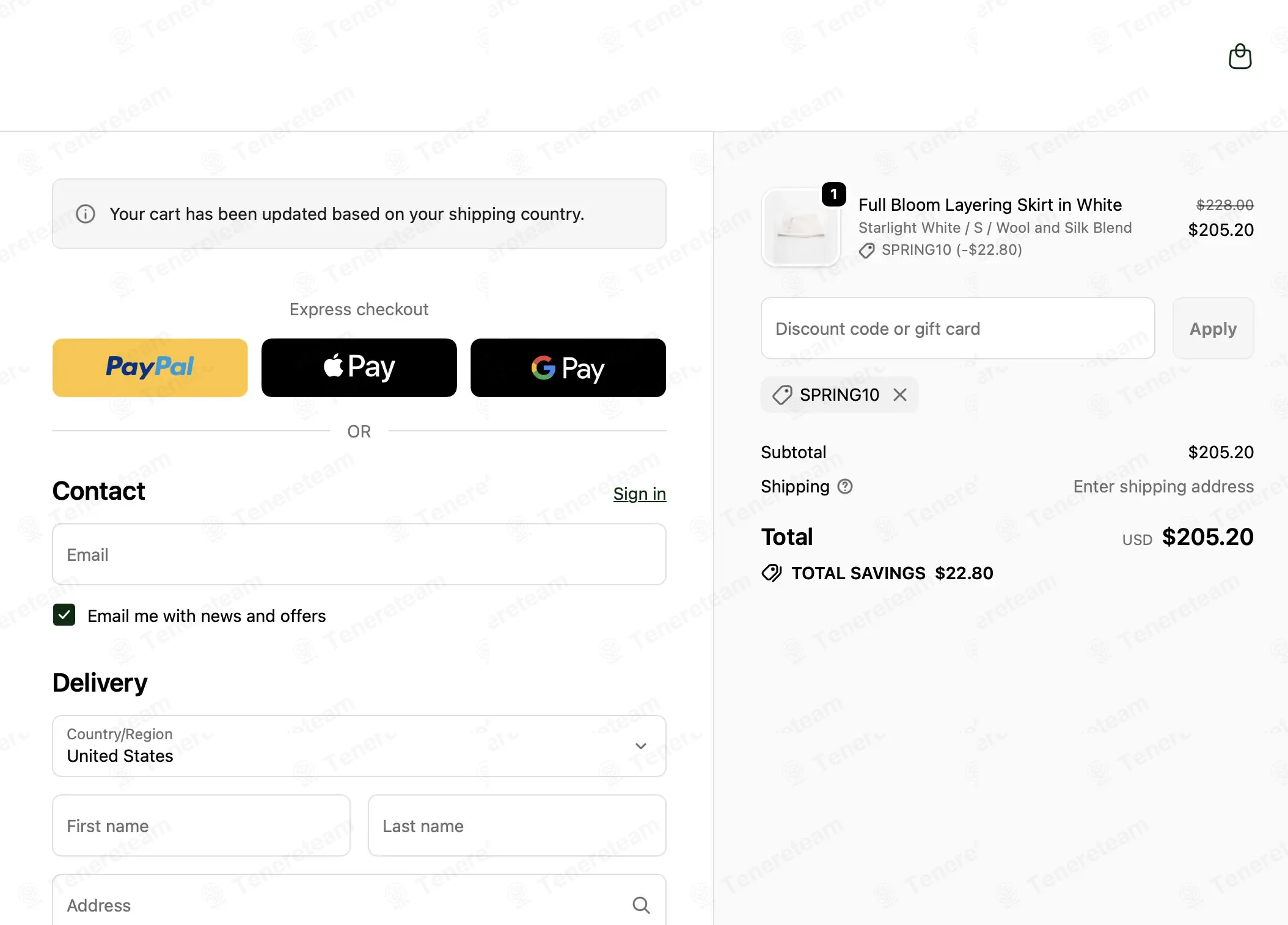Screen dimensions: 1288x925
Task: Pay with PayPal express checkout
Action: [150, 368]
